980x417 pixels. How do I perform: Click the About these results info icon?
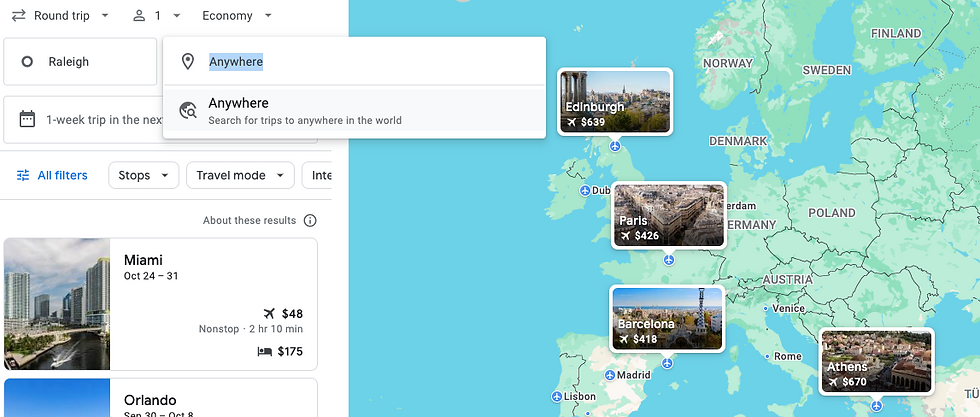pyautogui.click(x=310, y=221)
